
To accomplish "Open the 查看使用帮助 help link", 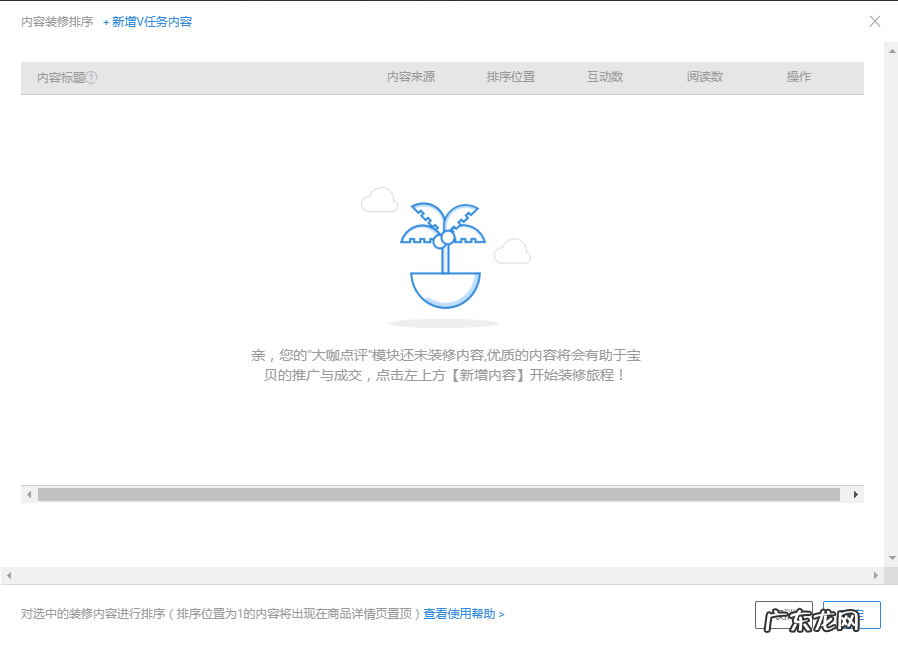I will point(462,614).
